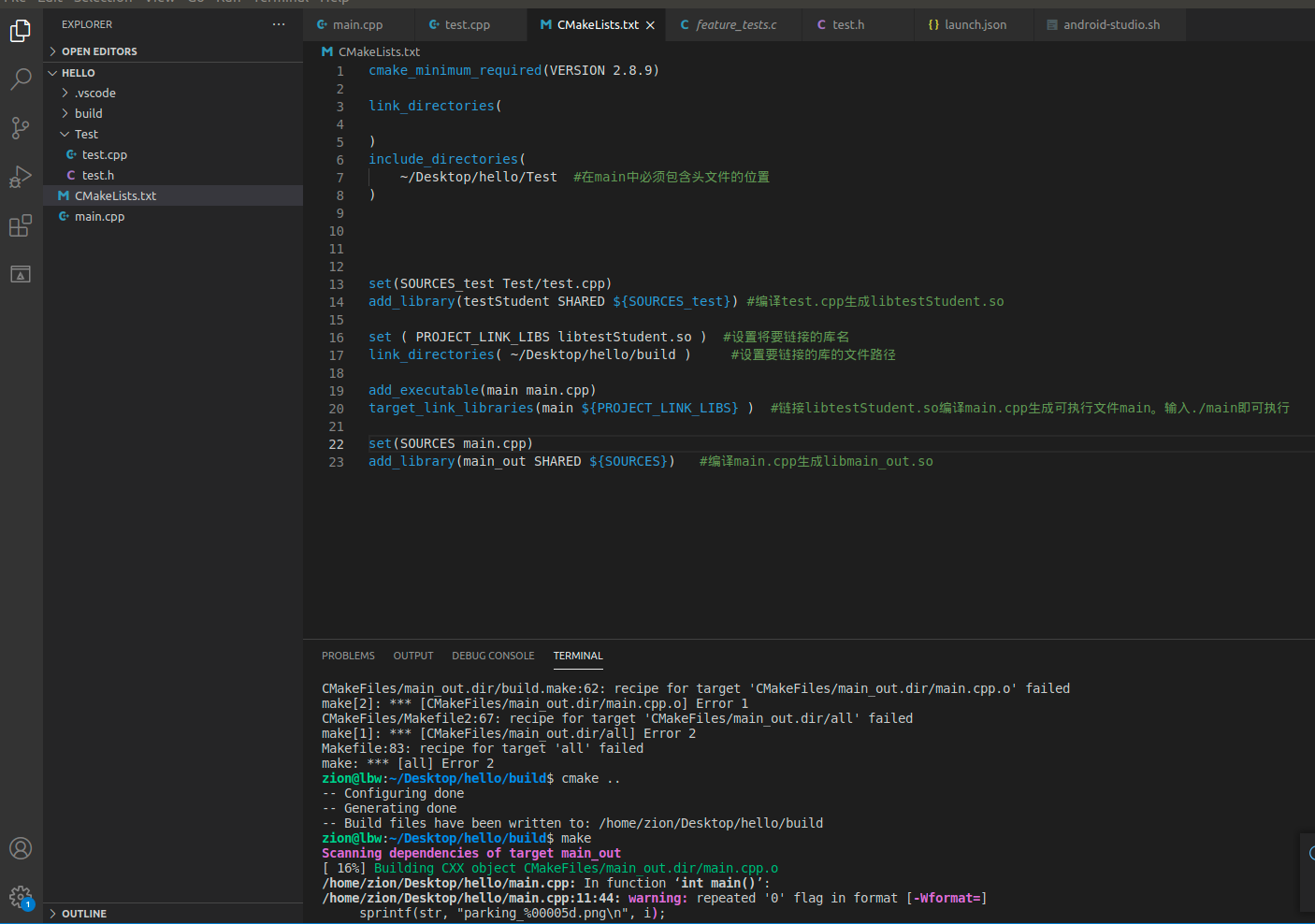Click the ~/Desktop/hello/Test path on line 7
The width and height of the screenshot is (1315, 924).
(478, 177)
